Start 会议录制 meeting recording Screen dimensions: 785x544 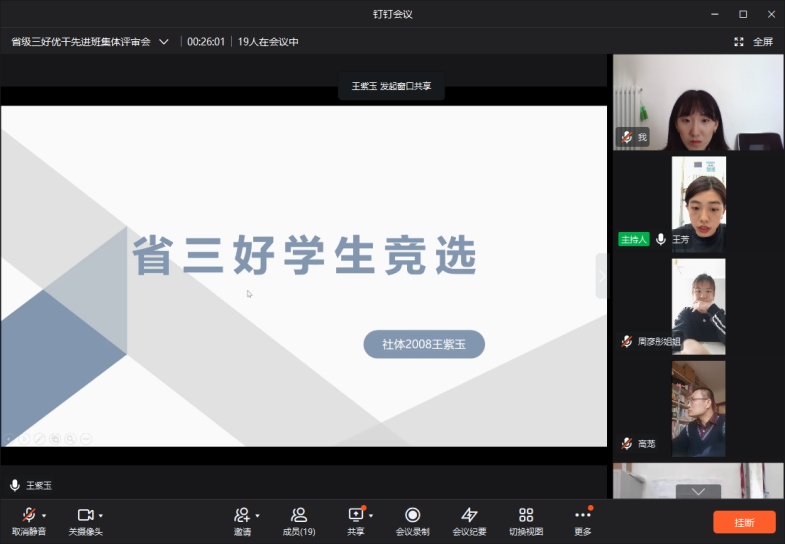[x=412, y=520]
